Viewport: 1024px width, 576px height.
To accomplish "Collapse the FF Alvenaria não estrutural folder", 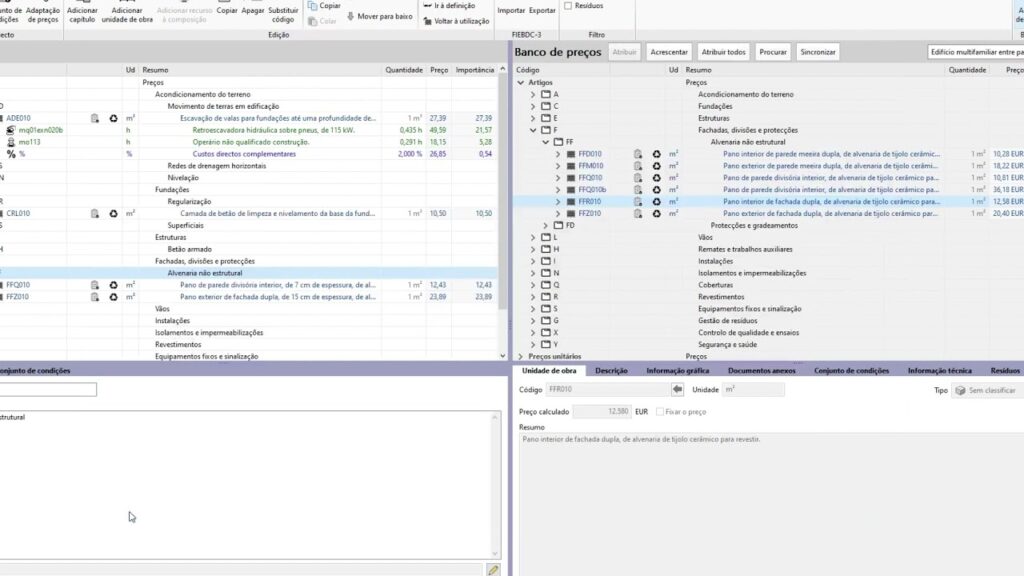I will pos(545,142).
